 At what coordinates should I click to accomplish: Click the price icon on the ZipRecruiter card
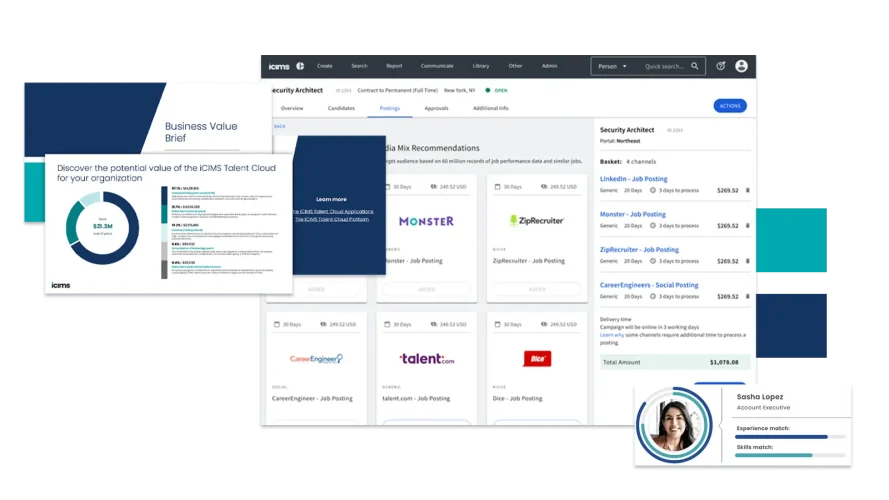[x=544, y=187]
